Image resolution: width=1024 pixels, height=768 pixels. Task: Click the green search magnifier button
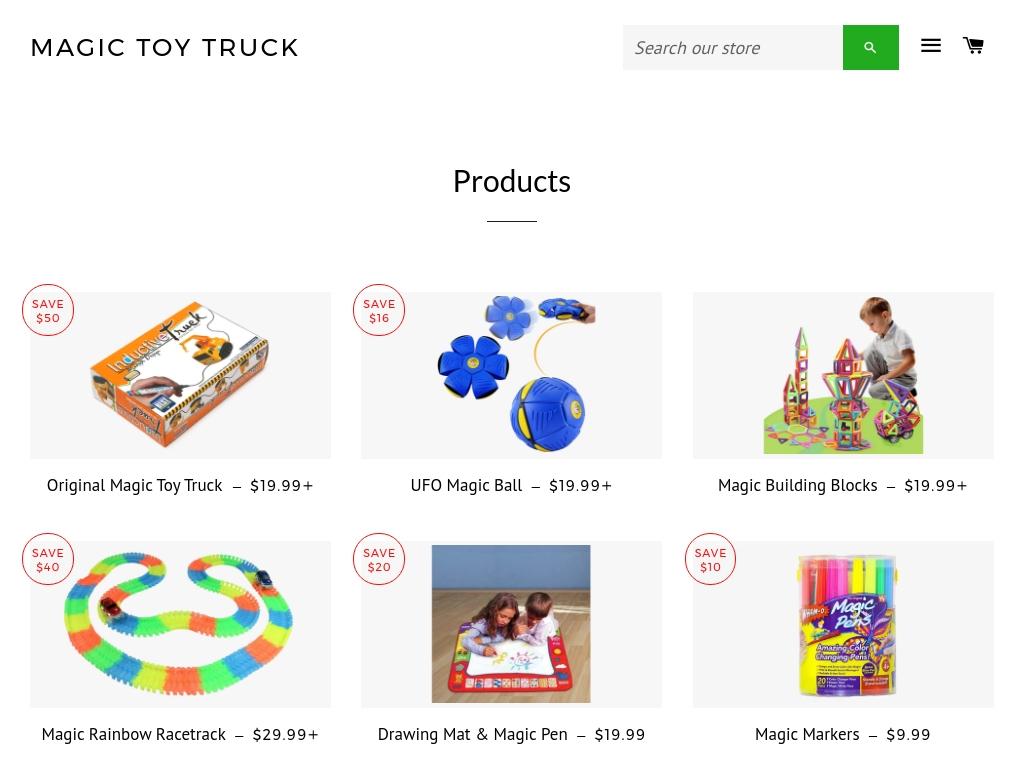(870, 48)
